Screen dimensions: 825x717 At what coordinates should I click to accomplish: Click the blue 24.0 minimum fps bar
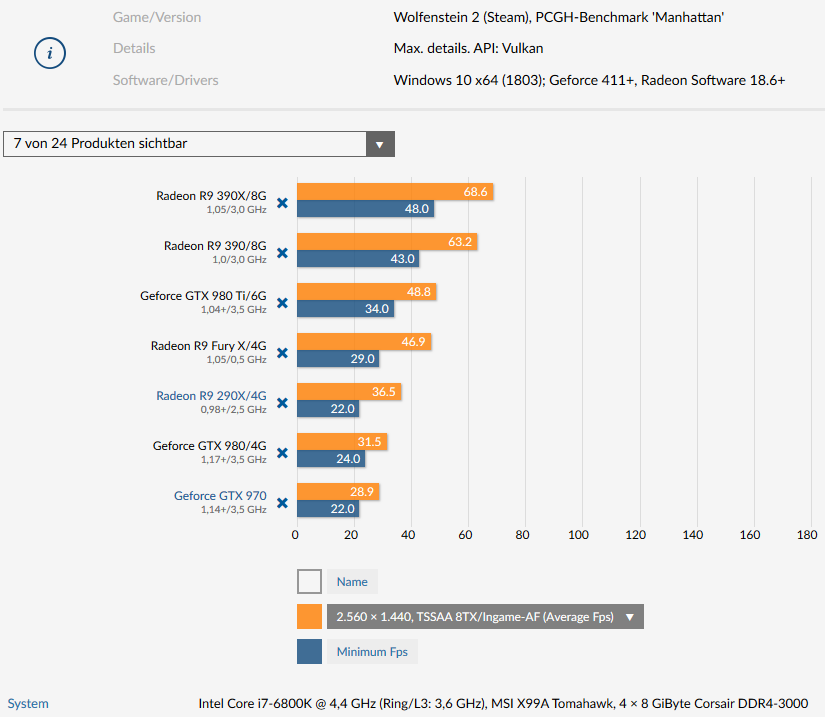pyautogui.click(x=331, y=458)
